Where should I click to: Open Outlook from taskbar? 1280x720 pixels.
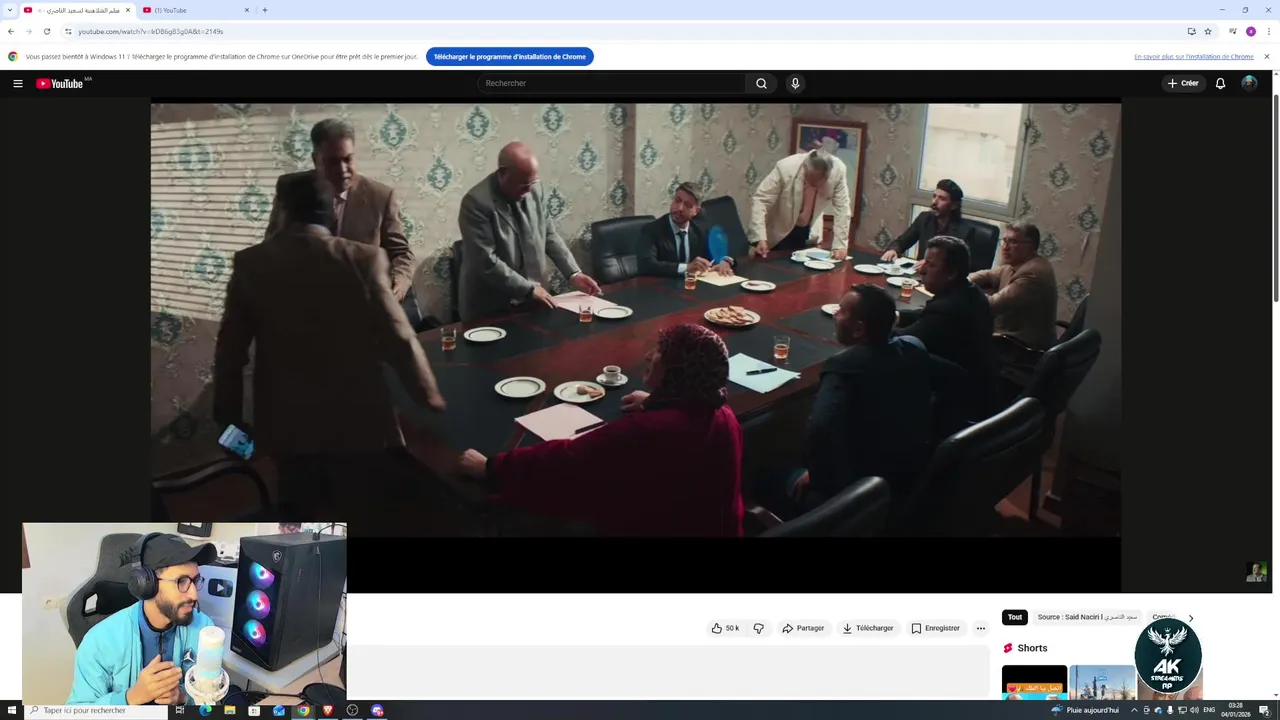coord(278,710)
